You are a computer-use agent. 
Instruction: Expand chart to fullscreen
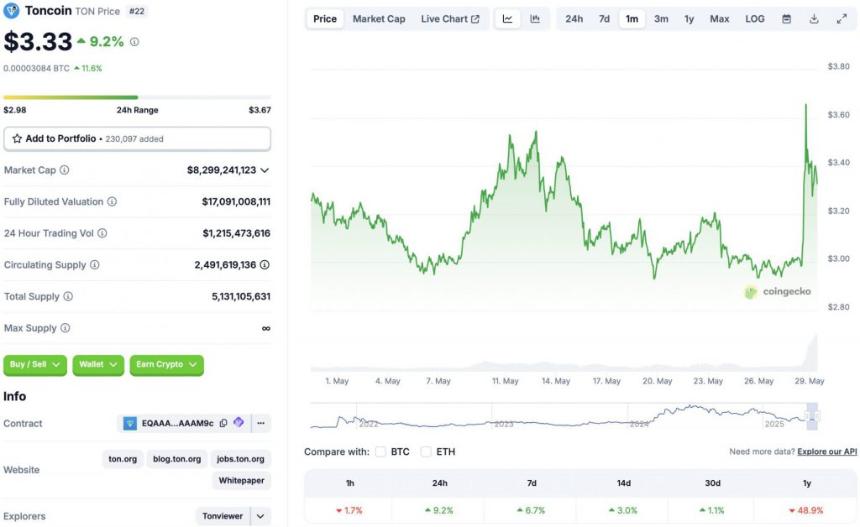841,19
